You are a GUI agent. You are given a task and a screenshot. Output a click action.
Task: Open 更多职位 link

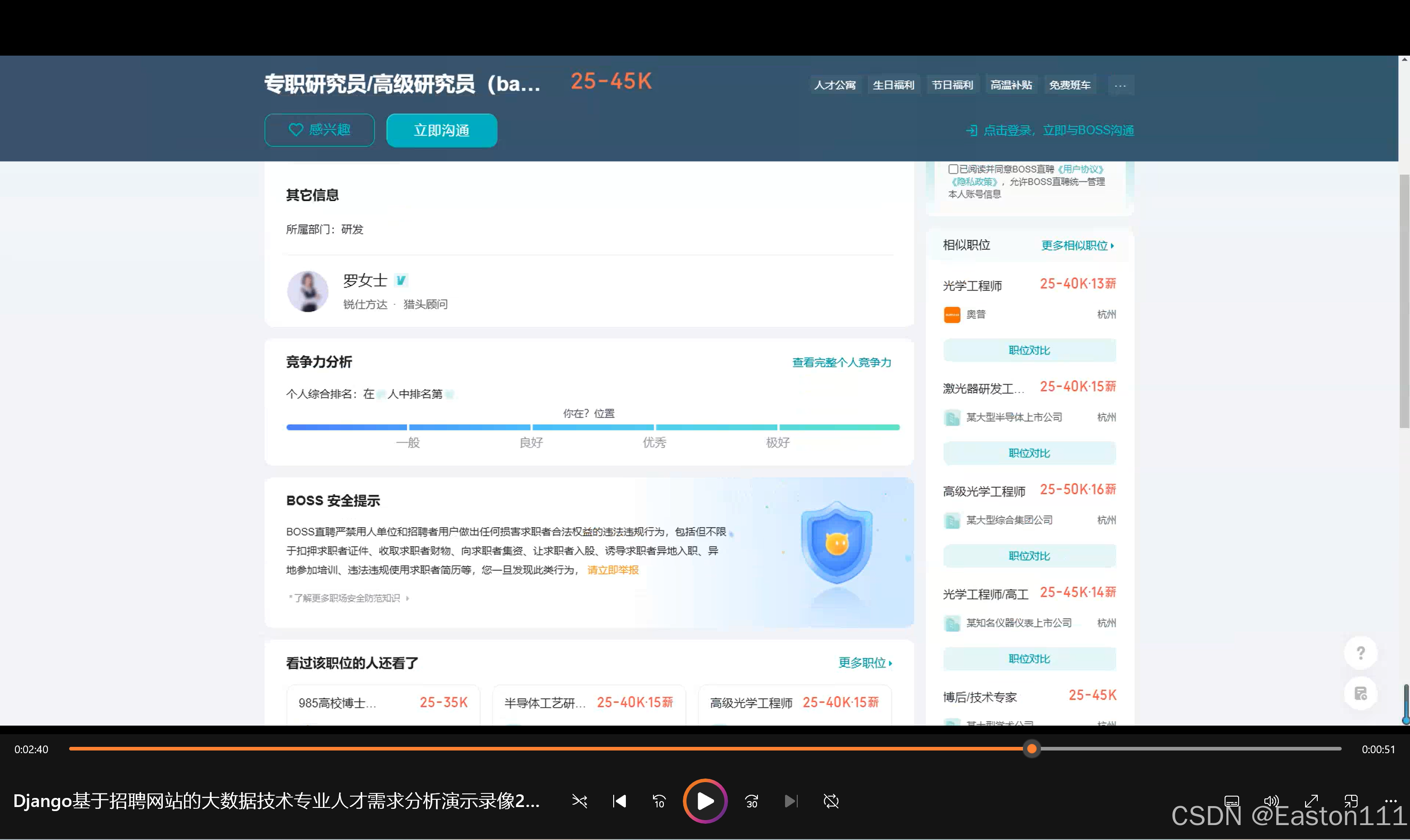click(x=865, y=663)
